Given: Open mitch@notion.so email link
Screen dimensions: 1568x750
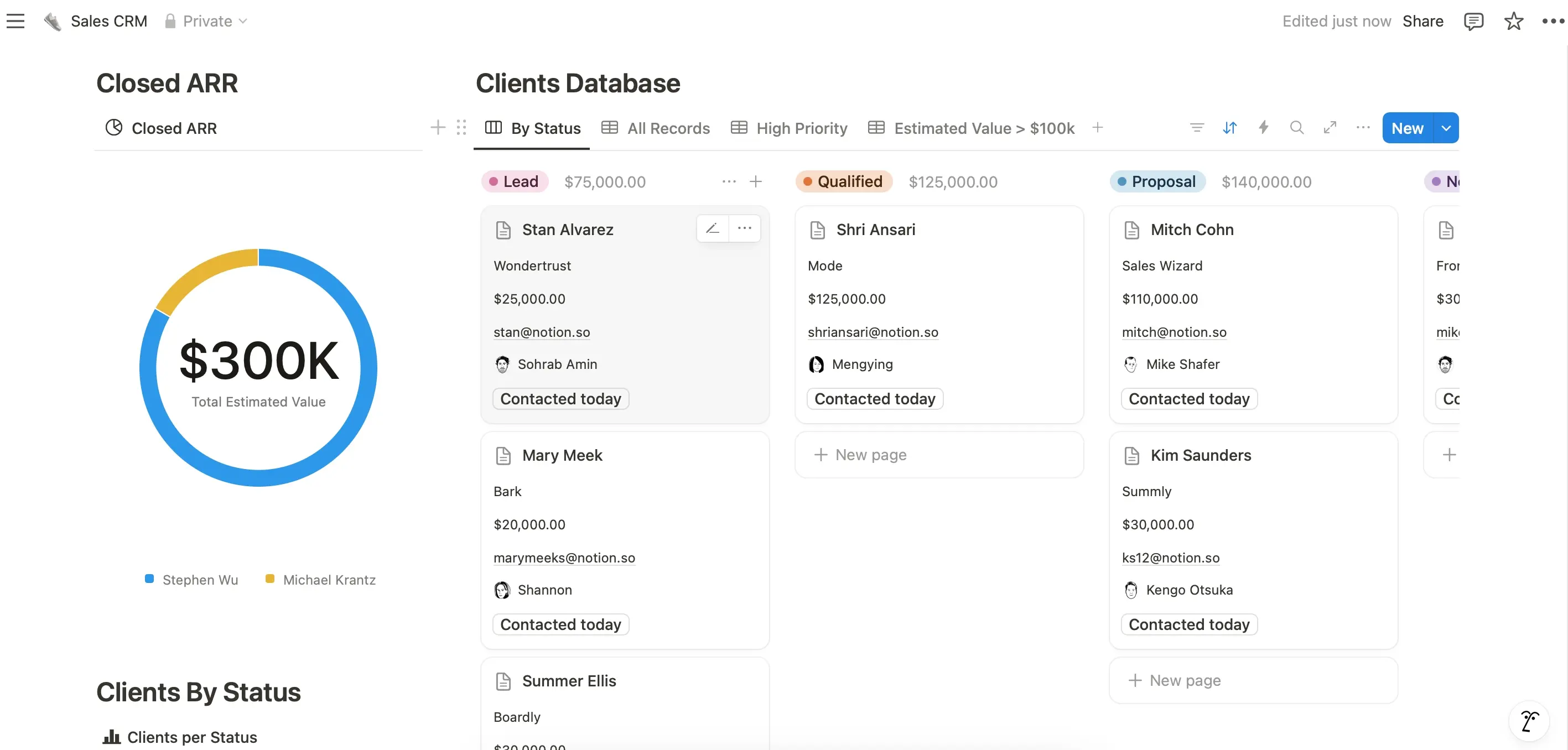Looking at the screenshot, I should click(1174, 332).
